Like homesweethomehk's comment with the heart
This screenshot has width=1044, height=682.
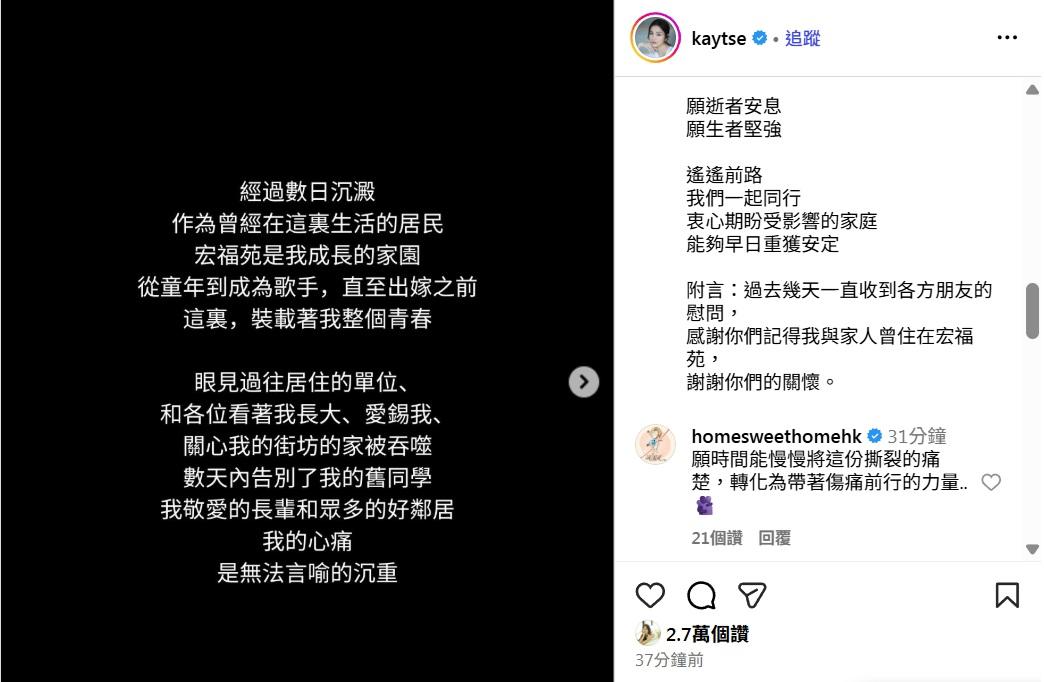point(991,482)
